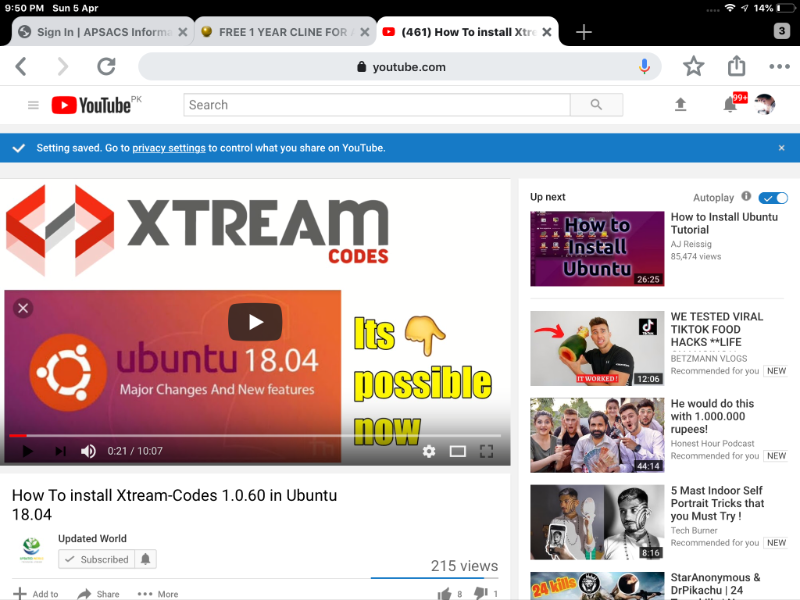Open the How to Install Ubuntu thumbnail

coord(597,248)
